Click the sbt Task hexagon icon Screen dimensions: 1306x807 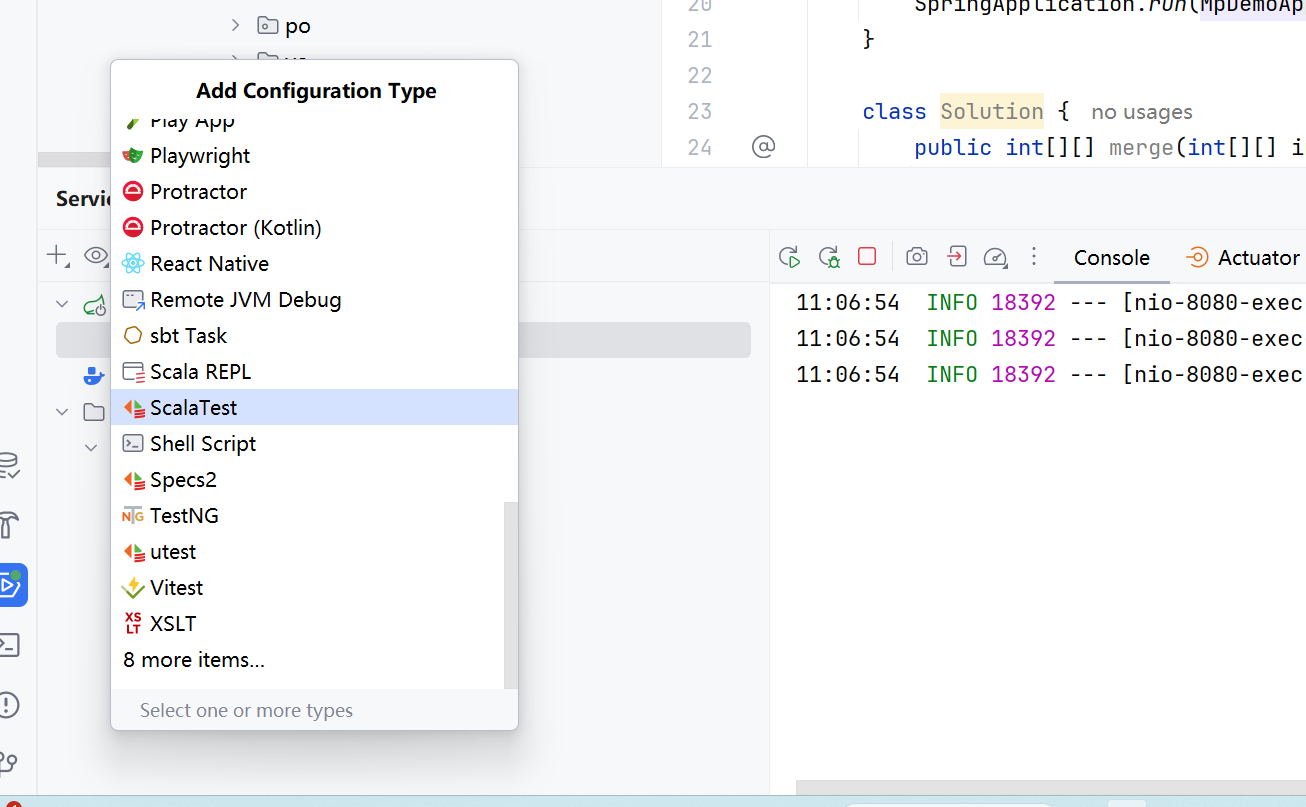133,336
